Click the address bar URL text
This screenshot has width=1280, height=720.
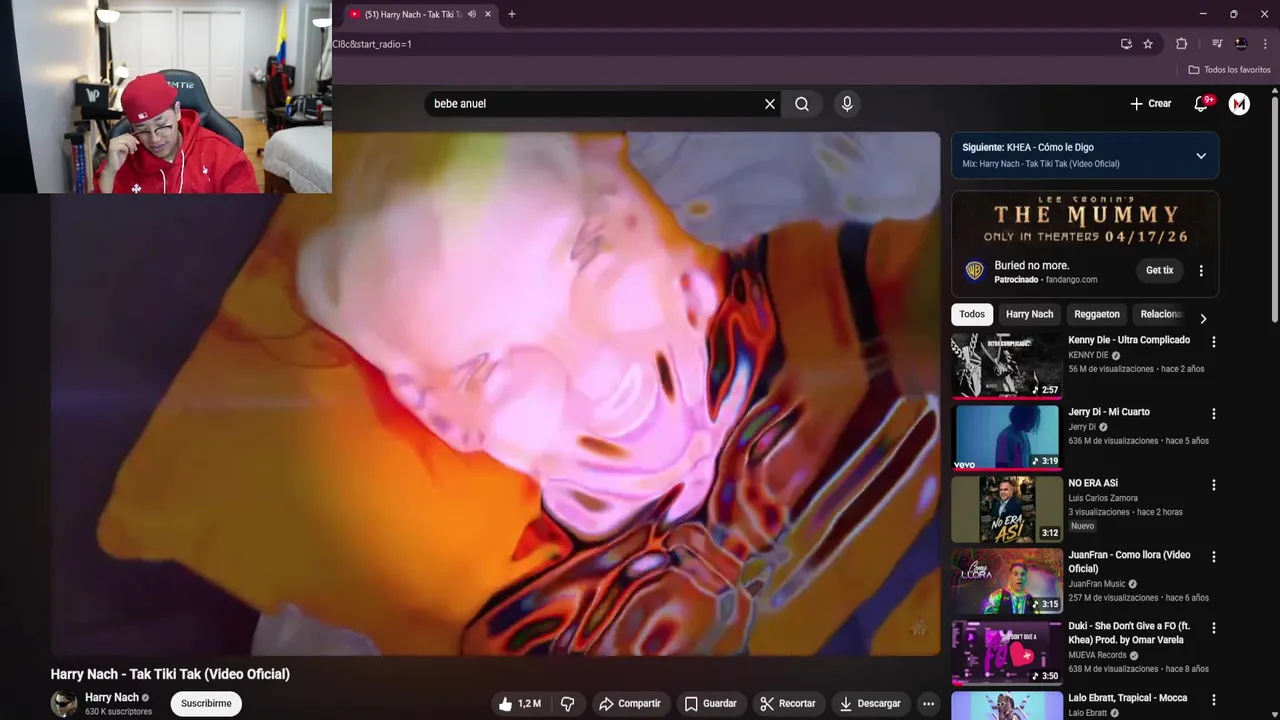click(x=372, y=44)
